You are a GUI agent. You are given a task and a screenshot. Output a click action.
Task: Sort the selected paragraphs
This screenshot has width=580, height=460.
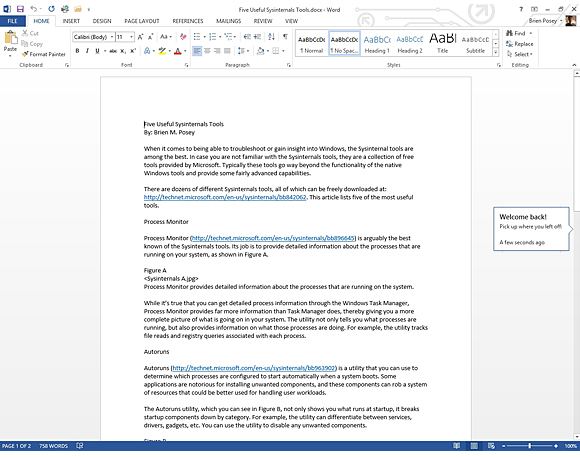(x=272, y=37)
